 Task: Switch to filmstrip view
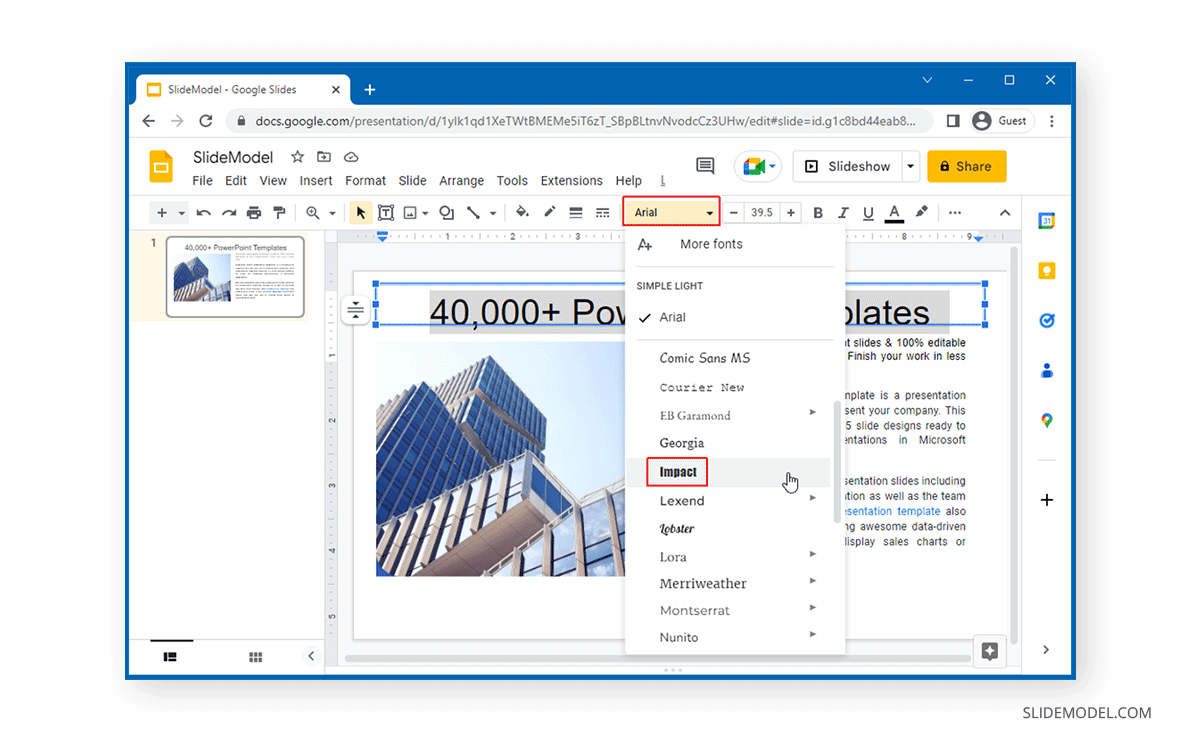170,657
